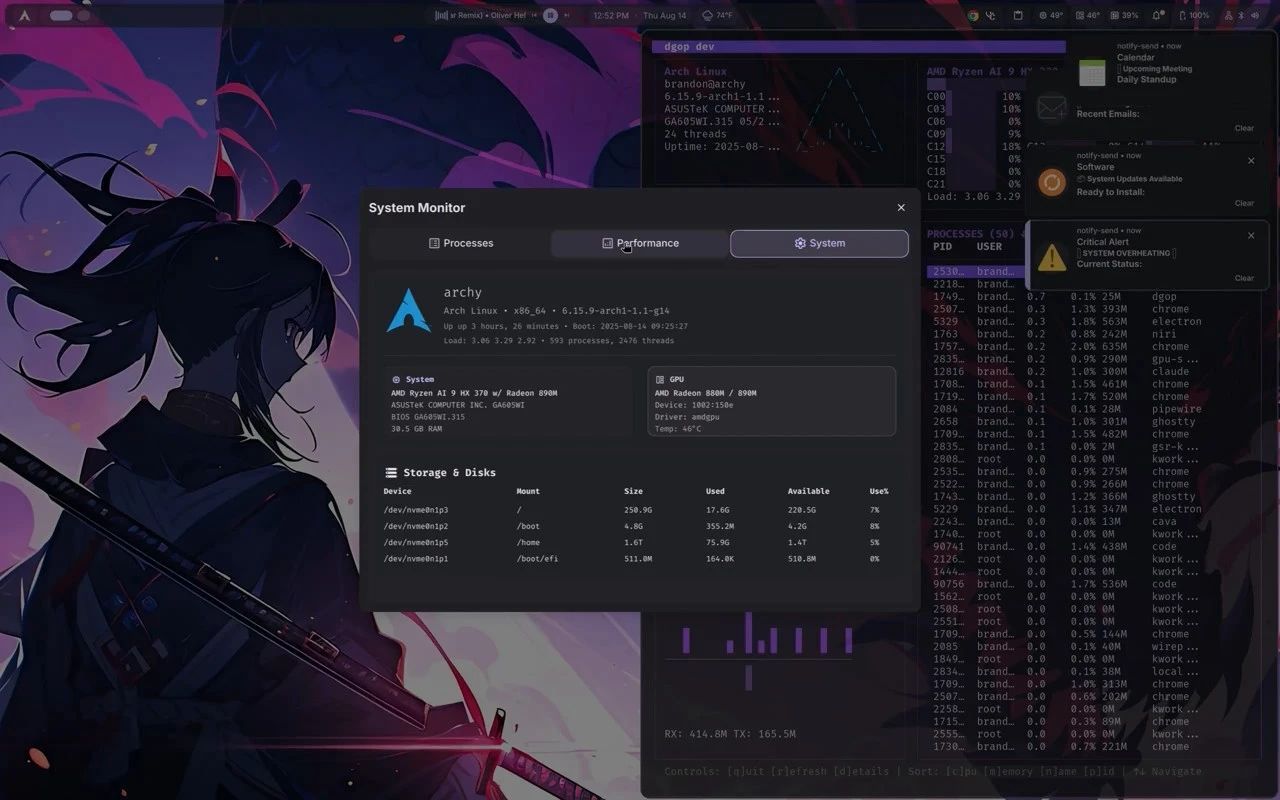Clear the Recent Emails notification
This screenshot has width=1280, height=800.
click(x=1244, y=128)
